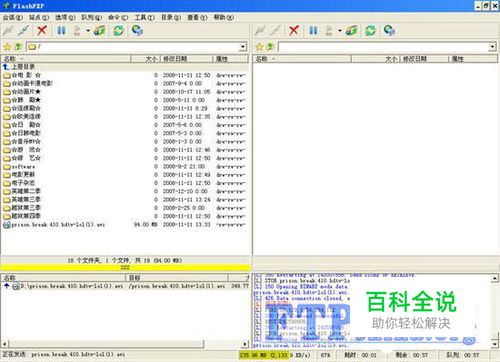Abort transfer with left pane red X
Screen dimensions: 500x362
(x=42, y=30)
